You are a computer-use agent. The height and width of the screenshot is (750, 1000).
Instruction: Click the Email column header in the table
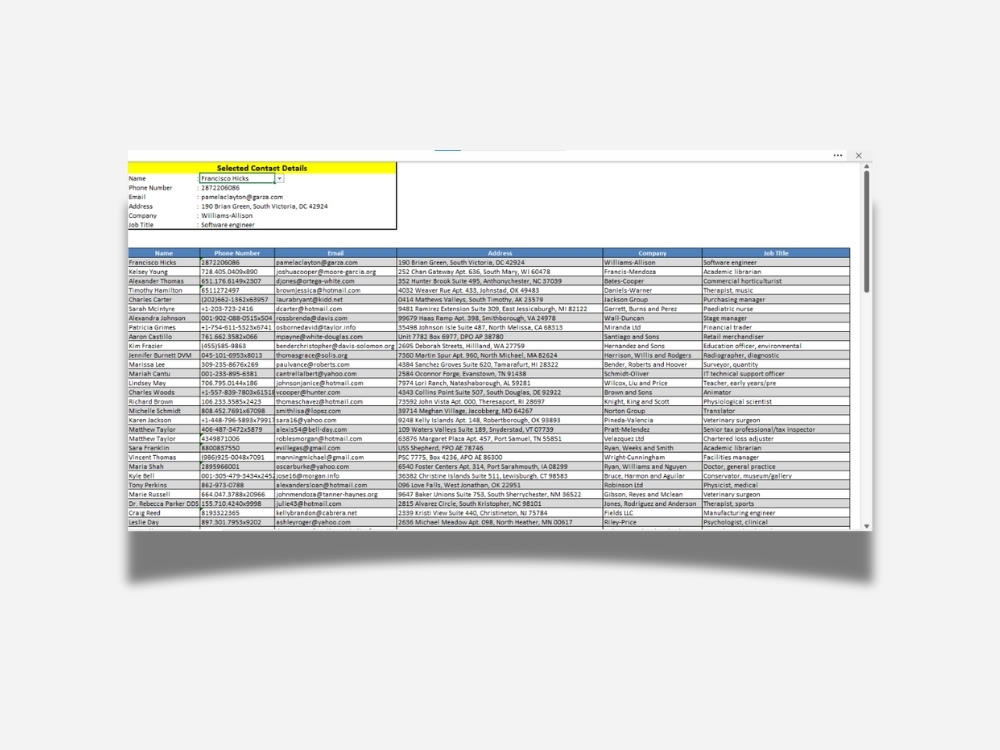tap(335, 253)
